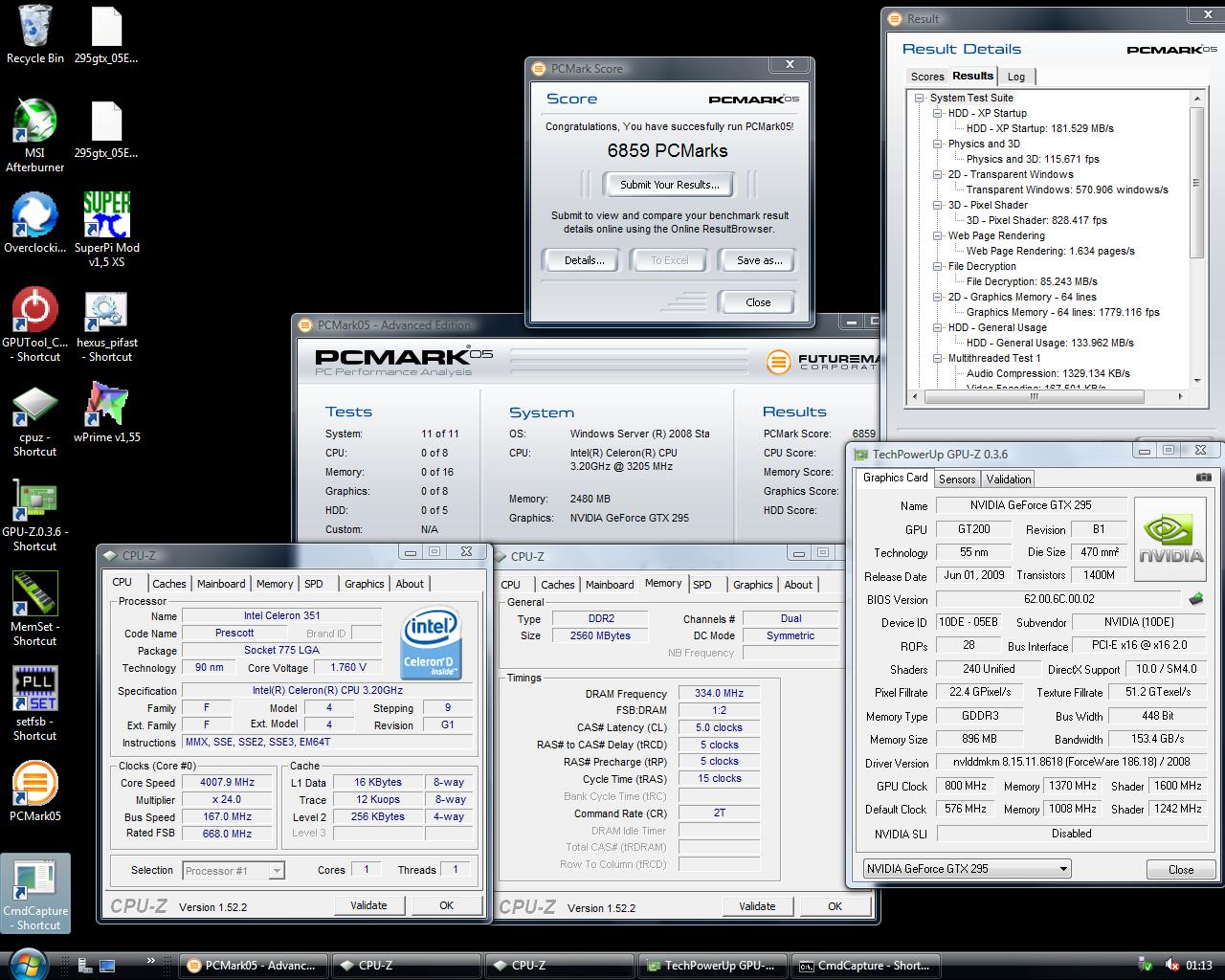Open first 295gtx_05E... file icon
This screenshot has width=1225, height=980.
pos(107,34)
